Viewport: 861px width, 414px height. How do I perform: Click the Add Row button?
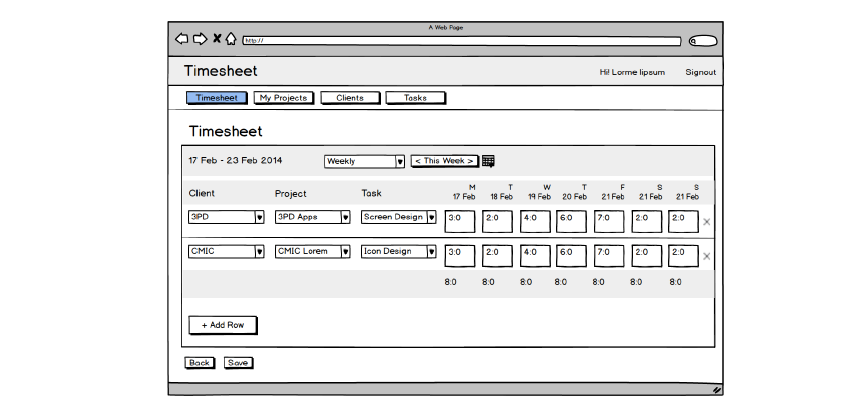tap(222, 325)
